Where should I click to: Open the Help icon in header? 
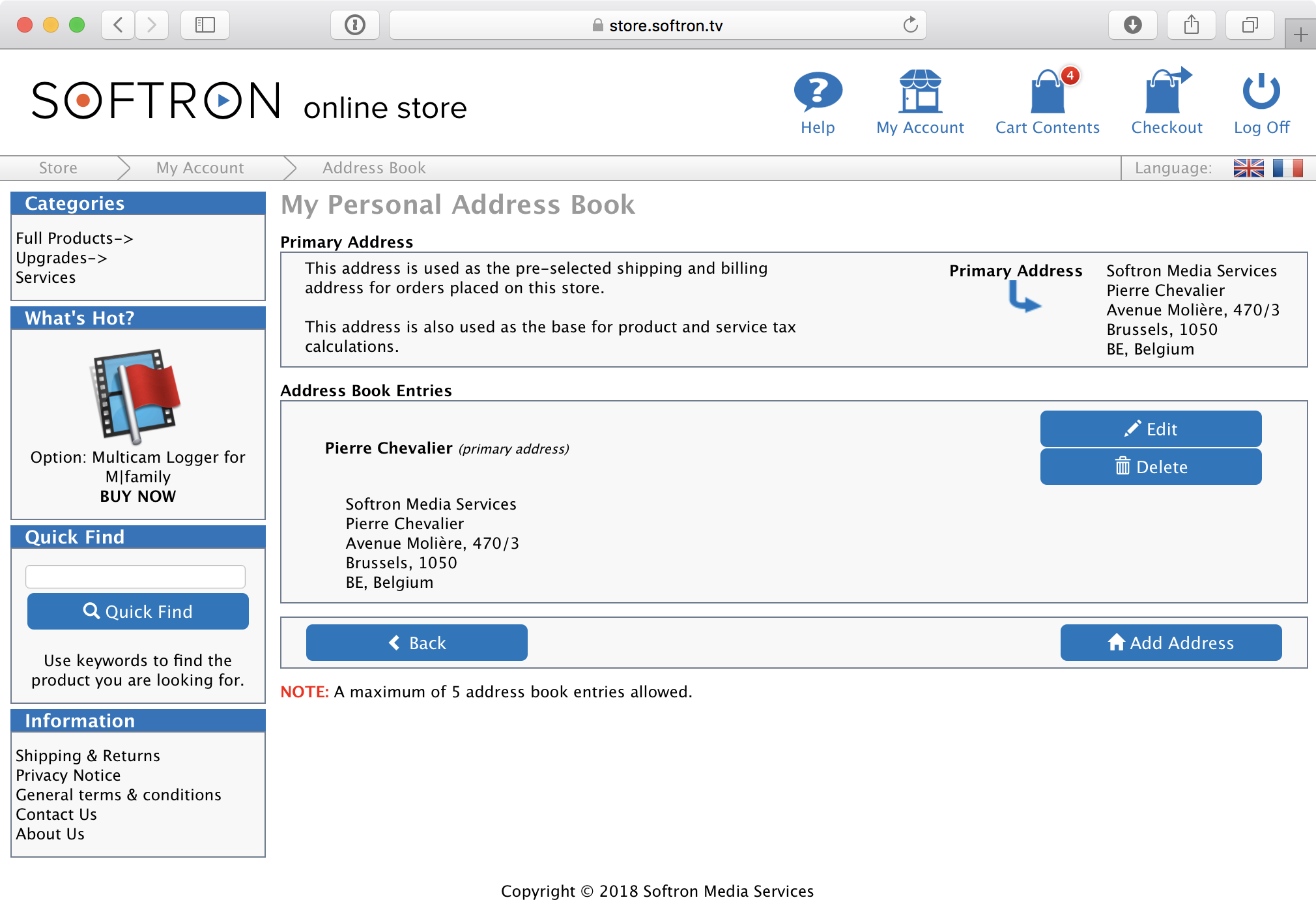(818, 91)
